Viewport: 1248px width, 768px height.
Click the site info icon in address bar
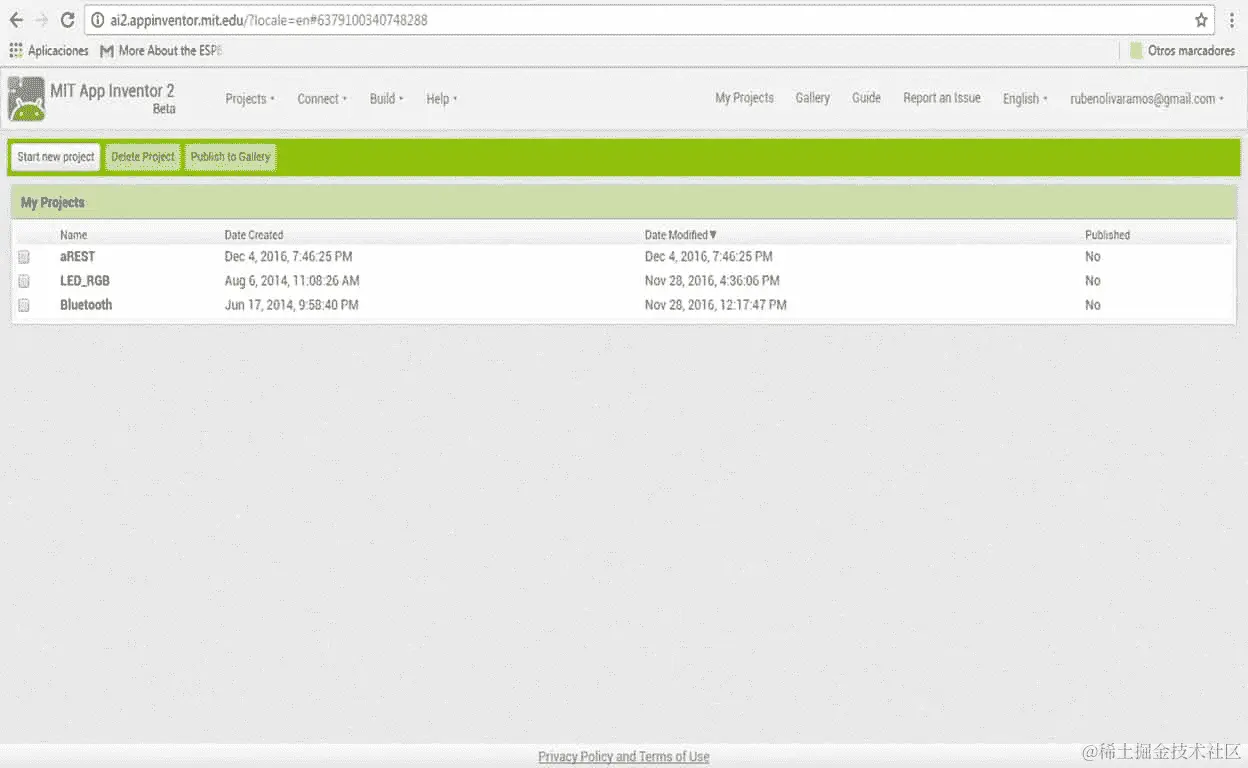[x=97, y=20]
